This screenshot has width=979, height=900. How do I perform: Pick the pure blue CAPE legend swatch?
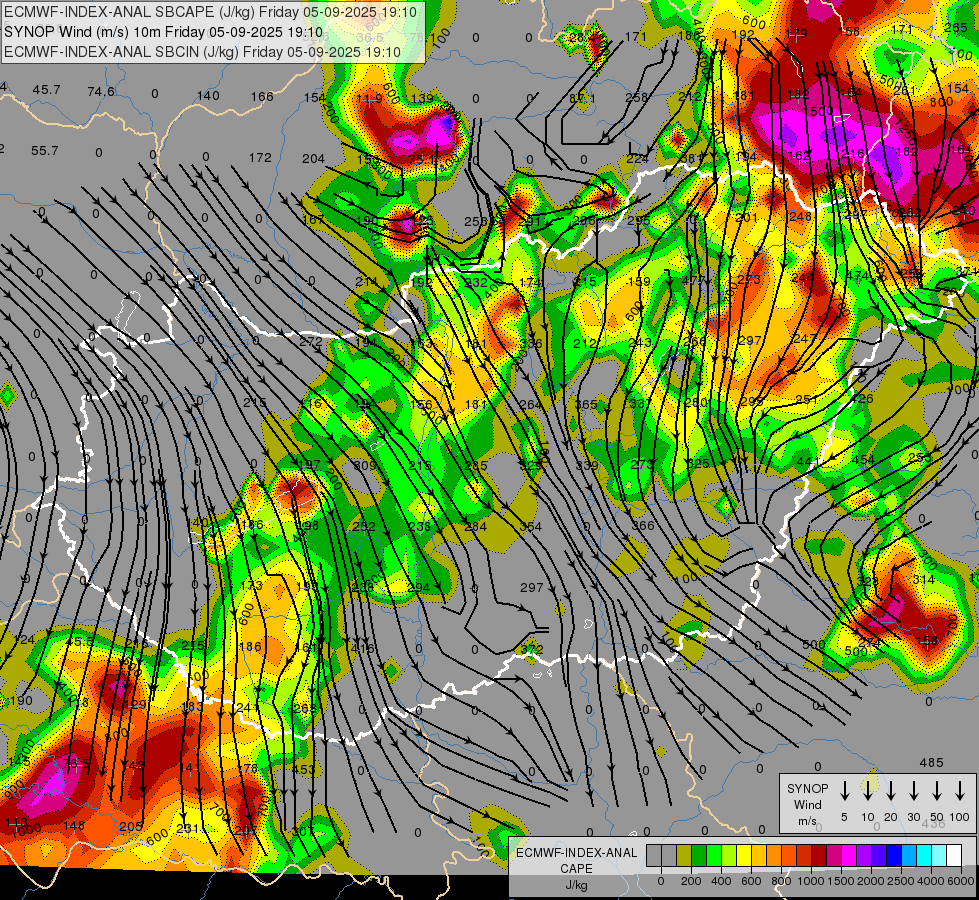pos(893,855)
